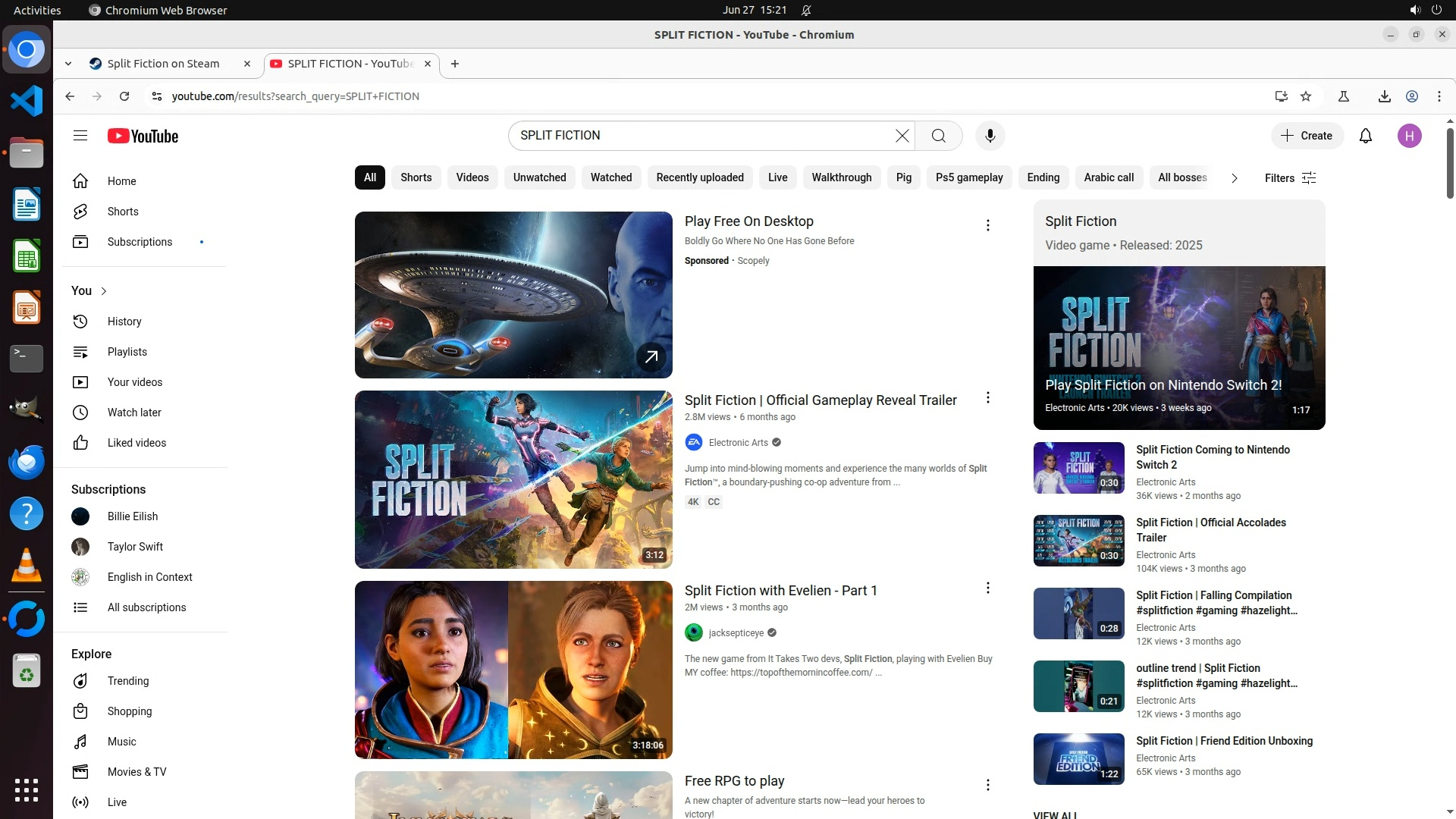Clear the search box with X icon
Image resolution: width=1456 pixels, height=819 pixels.
click(x=902, y=136)
